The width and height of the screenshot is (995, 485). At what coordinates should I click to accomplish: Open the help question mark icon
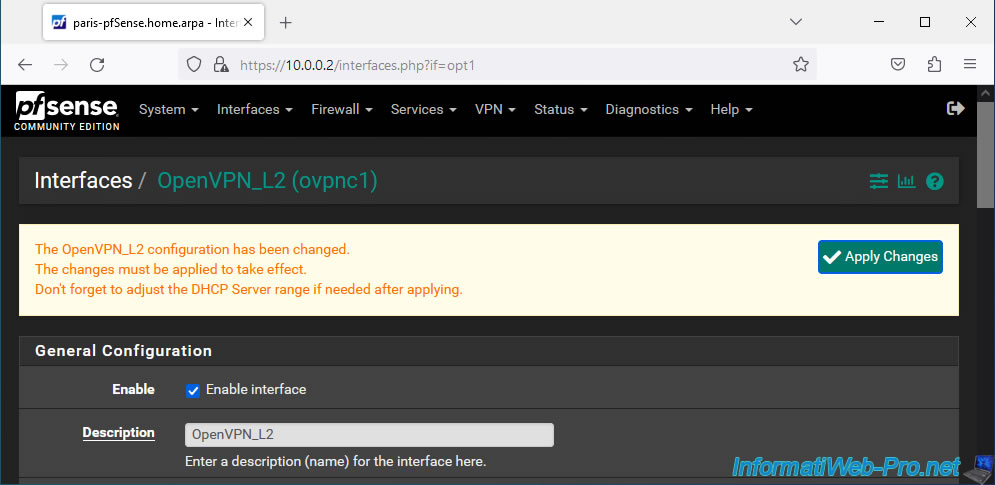935,182
